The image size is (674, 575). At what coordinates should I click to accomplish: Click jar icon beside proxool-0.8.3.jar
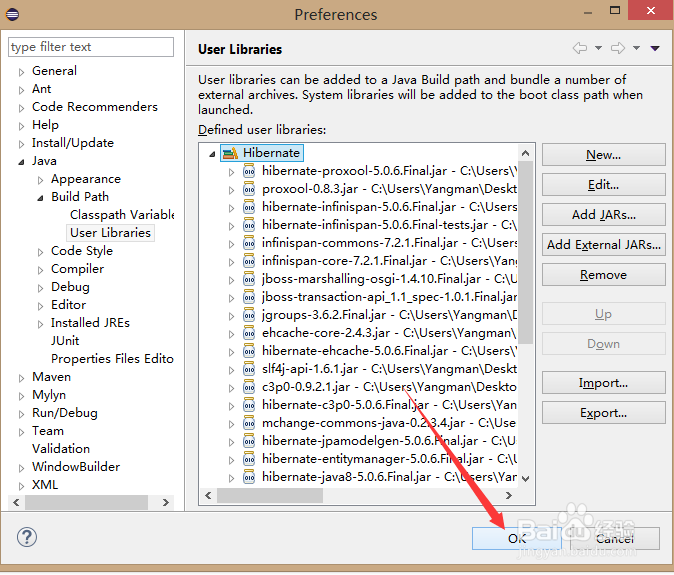[x=249, y=189]
